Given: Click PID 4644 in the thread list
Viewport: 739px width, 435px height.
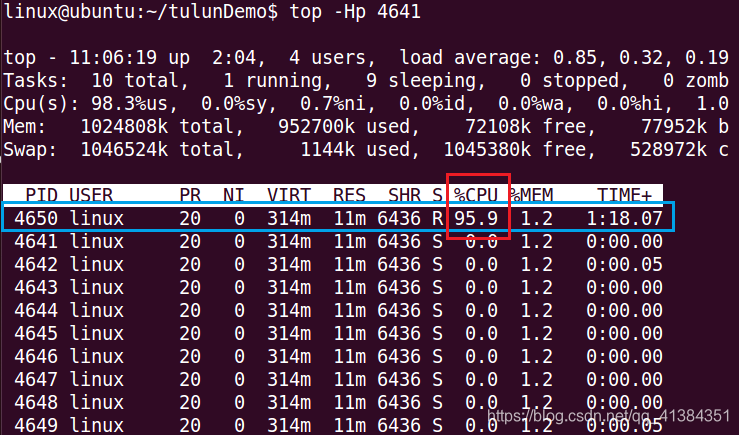Looking at the screenshot, I should pyautogui.click(x=36, y=311).
